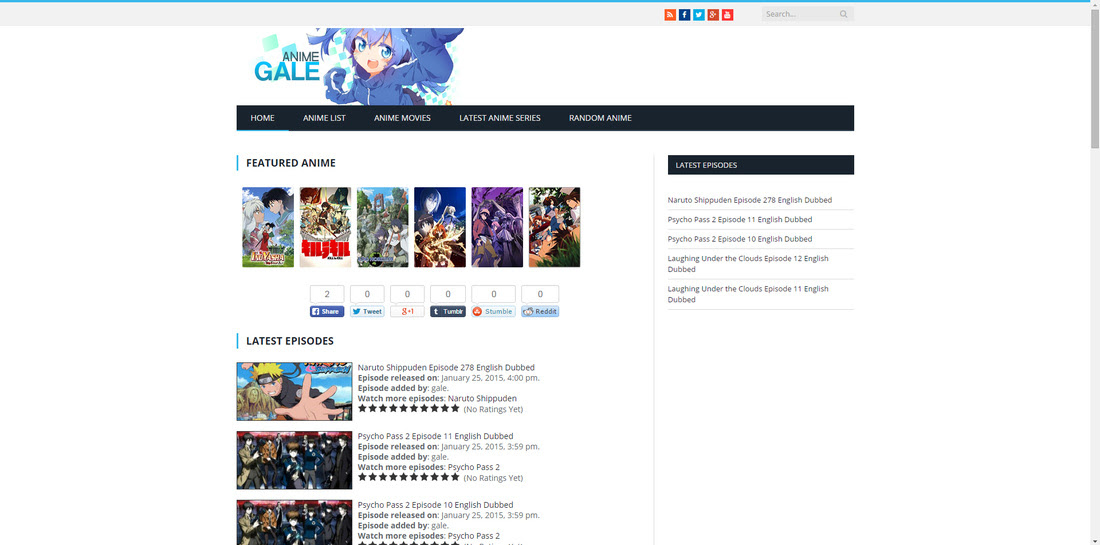Click the search magnifier icon
This screenshot has height=545, width=1100.
(x=843, y=14)
